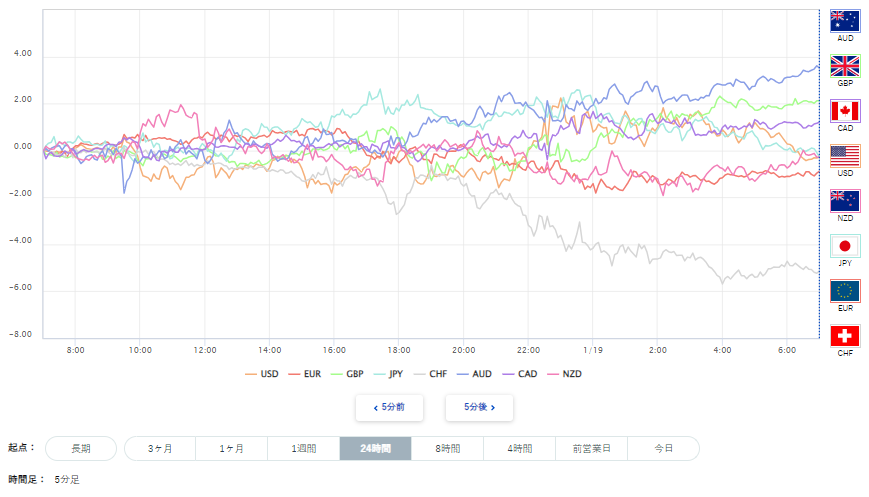Toggle EUR series in chart legend

click(305, 374)
